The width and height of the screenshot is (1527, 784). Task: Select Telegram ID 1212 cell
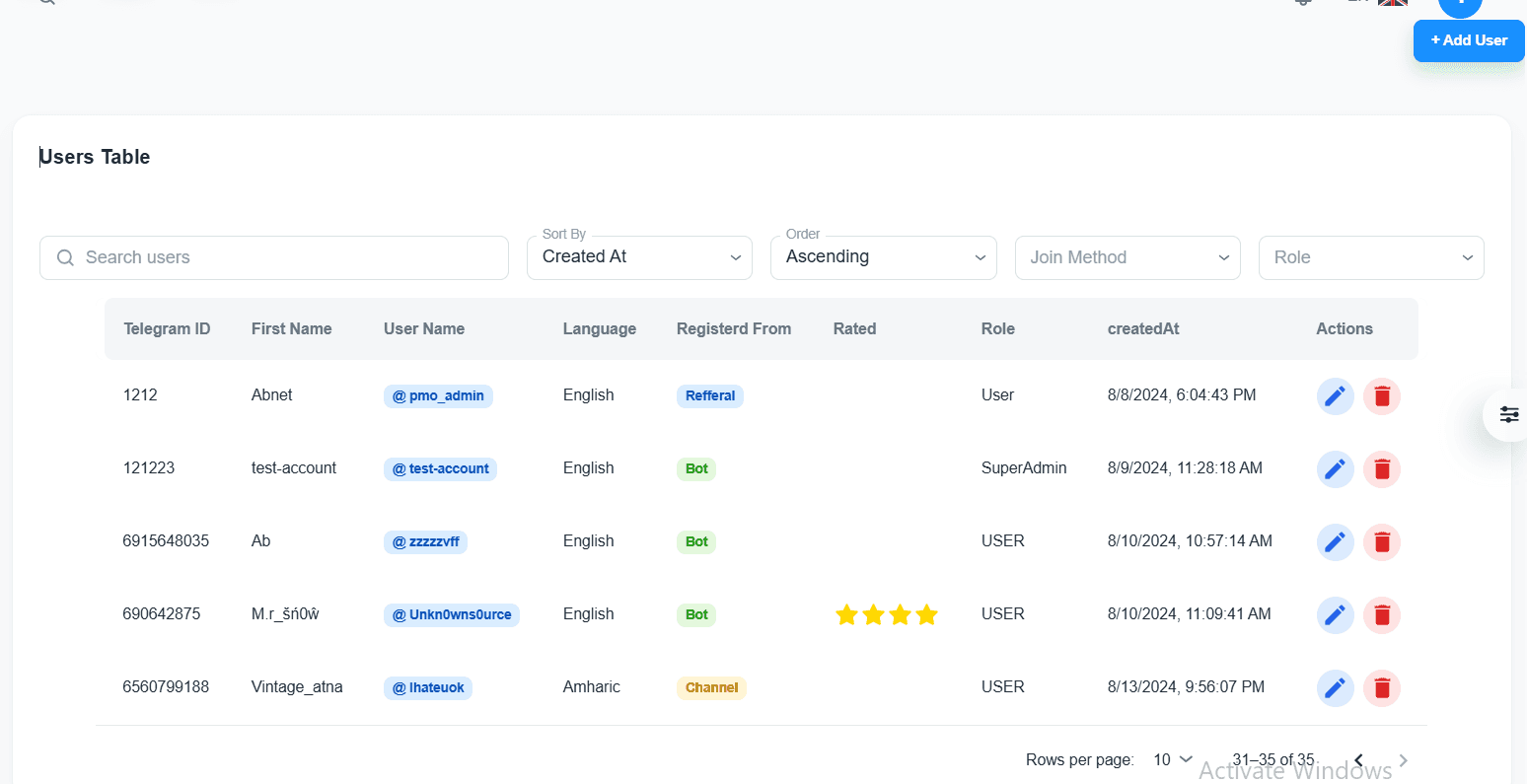click(140, 395)
